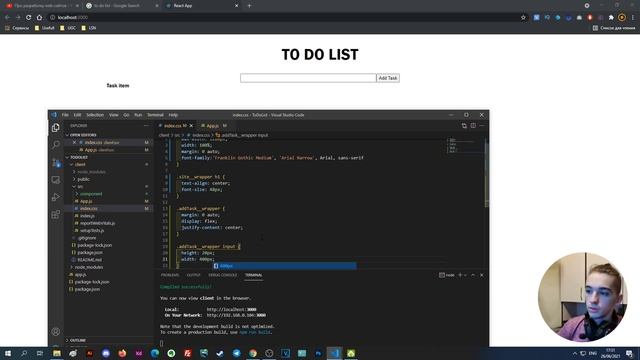
Task: Expand the public folder
Action: click(x=83, y=179)
